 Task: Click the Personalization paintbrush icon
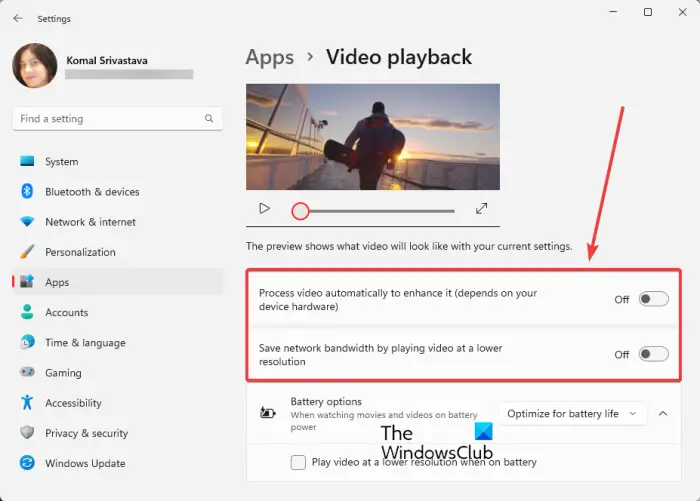(x=27, y=252)
